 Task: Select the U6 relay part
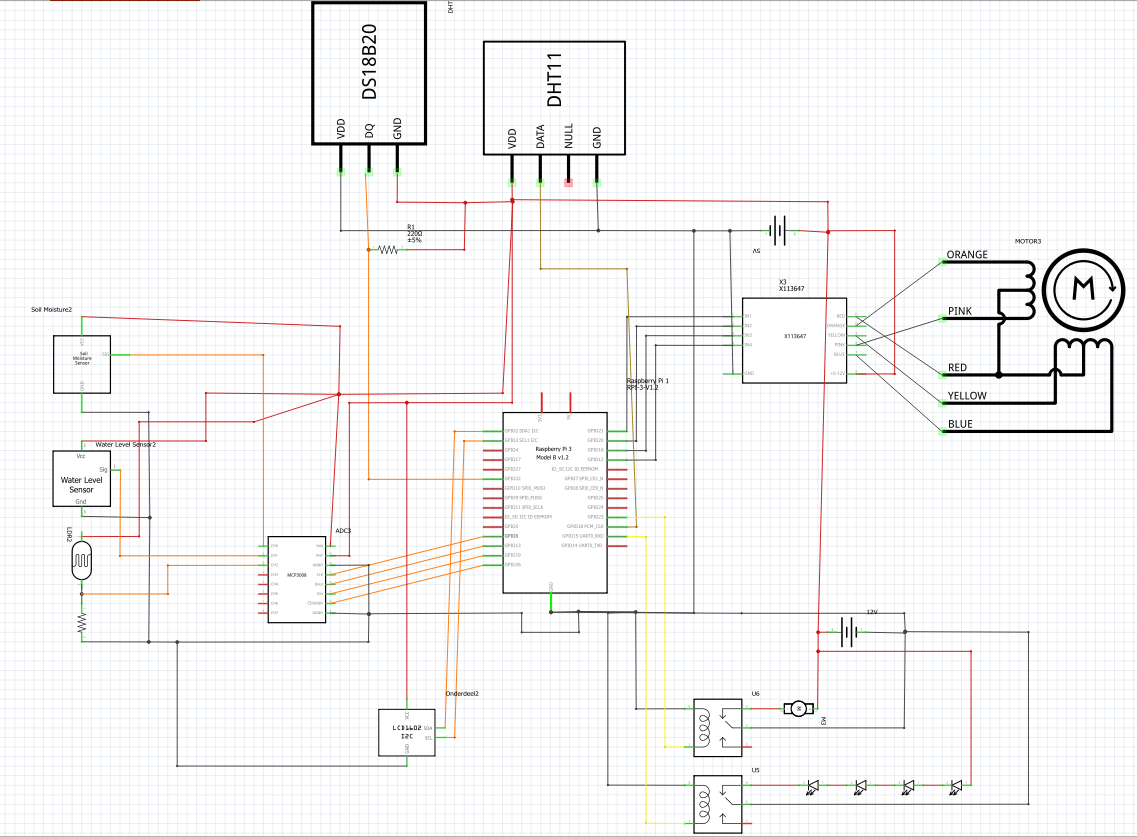pyautogui.click(x=718, y=727)
